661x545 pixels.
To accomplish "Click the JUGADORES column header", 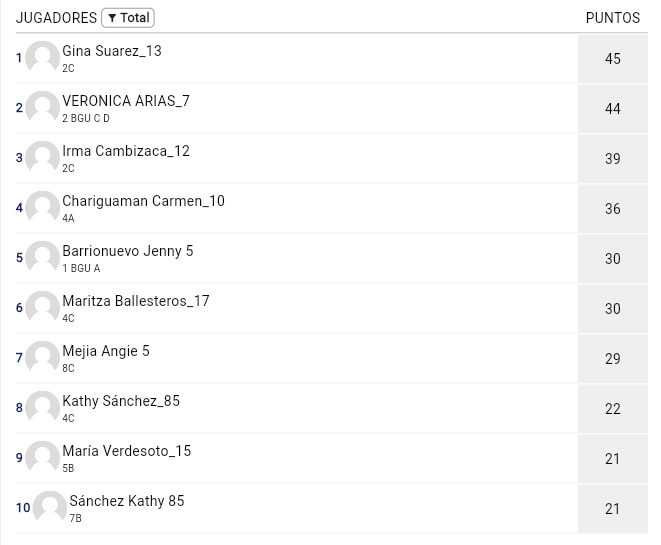I will (56, 18).
